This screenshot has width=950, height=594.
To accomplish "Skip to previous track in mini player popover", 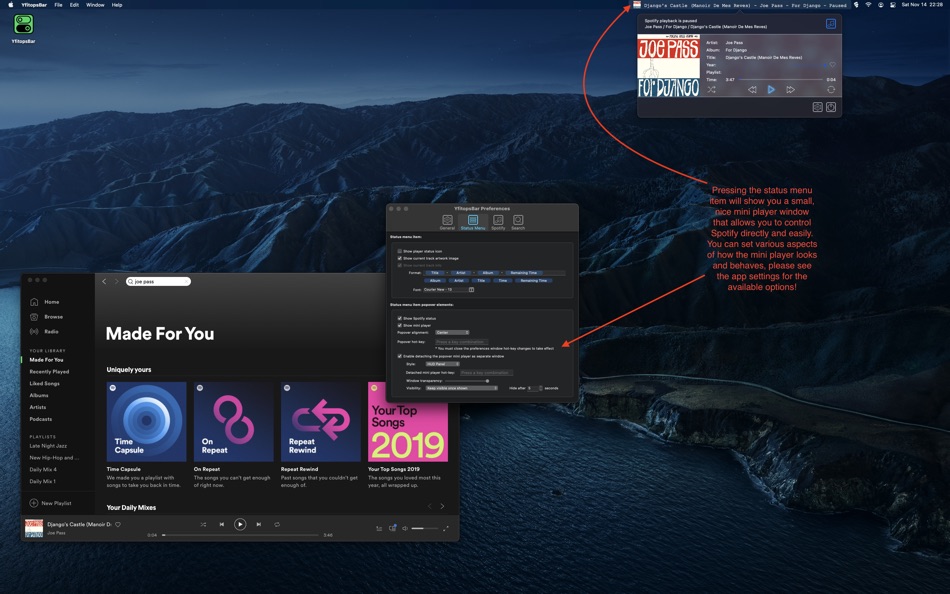I will 752,90.
